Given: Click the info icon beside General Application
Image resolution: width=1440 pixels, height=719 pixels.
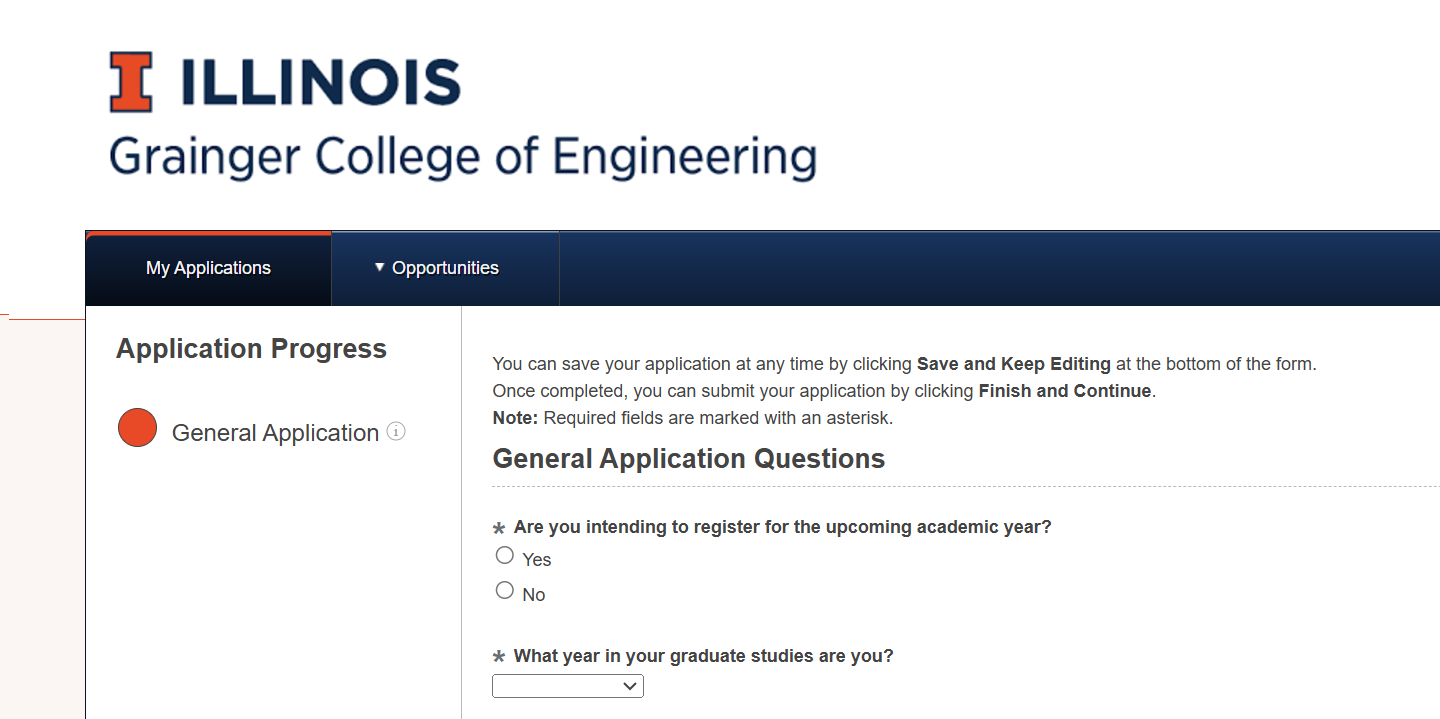Looking at the screenshot, I should coord(396,432).
